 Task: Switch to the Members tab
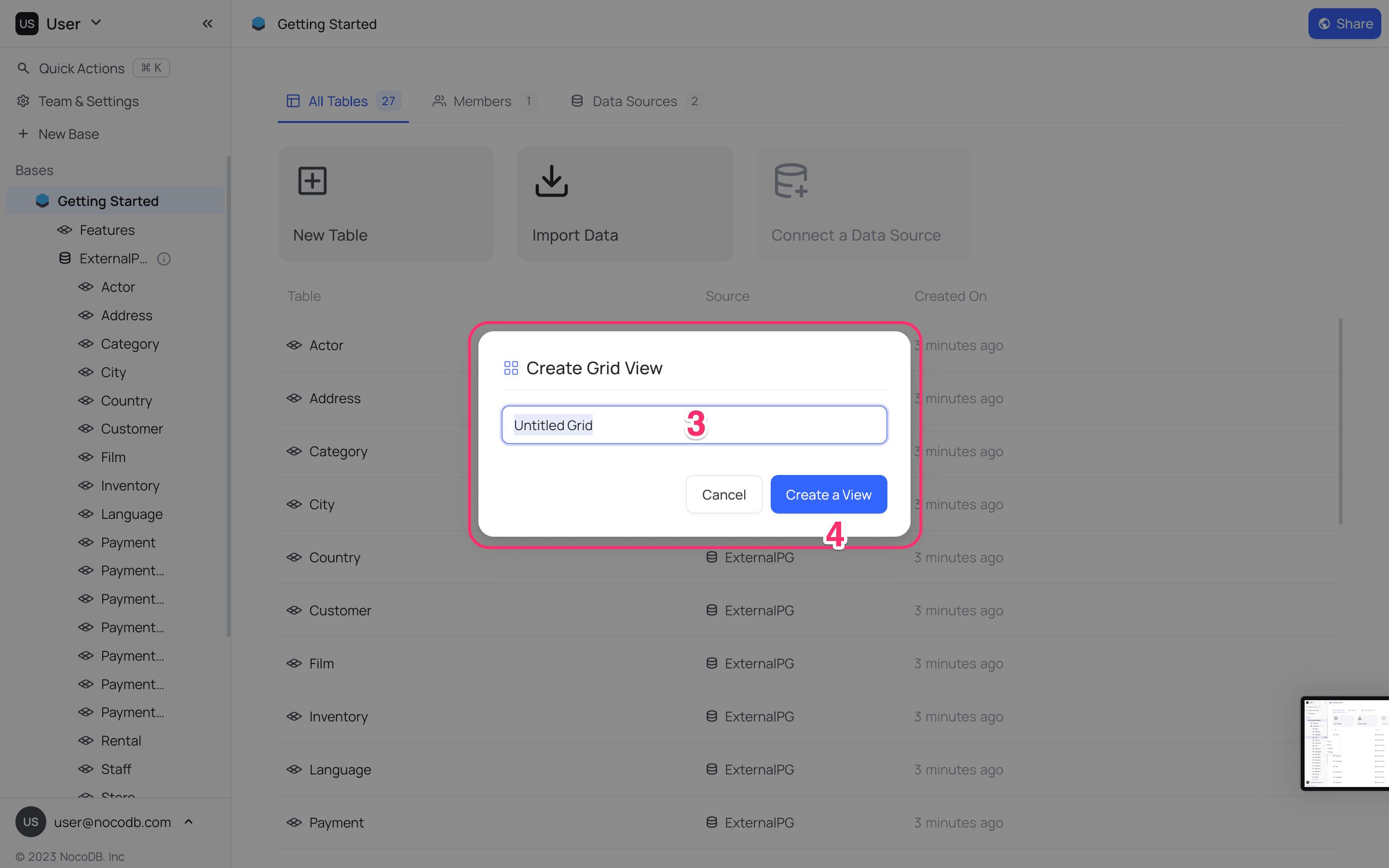click(x=482, y=101)
